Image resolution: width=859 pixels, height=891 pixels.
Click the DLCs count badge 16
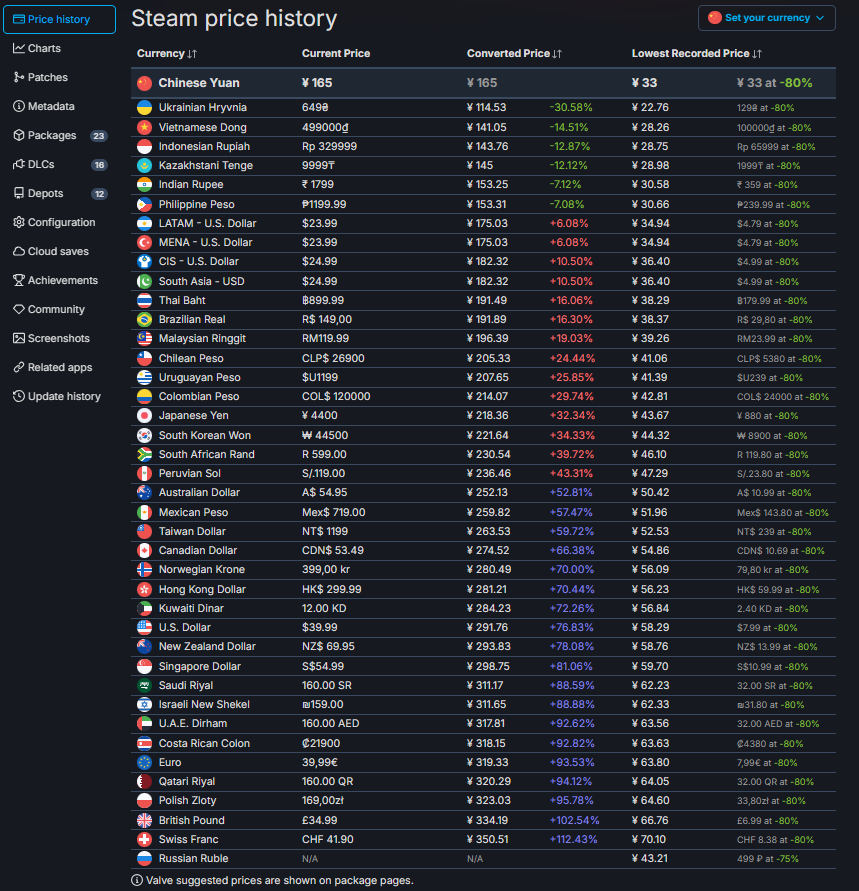(x=99, y=165)
